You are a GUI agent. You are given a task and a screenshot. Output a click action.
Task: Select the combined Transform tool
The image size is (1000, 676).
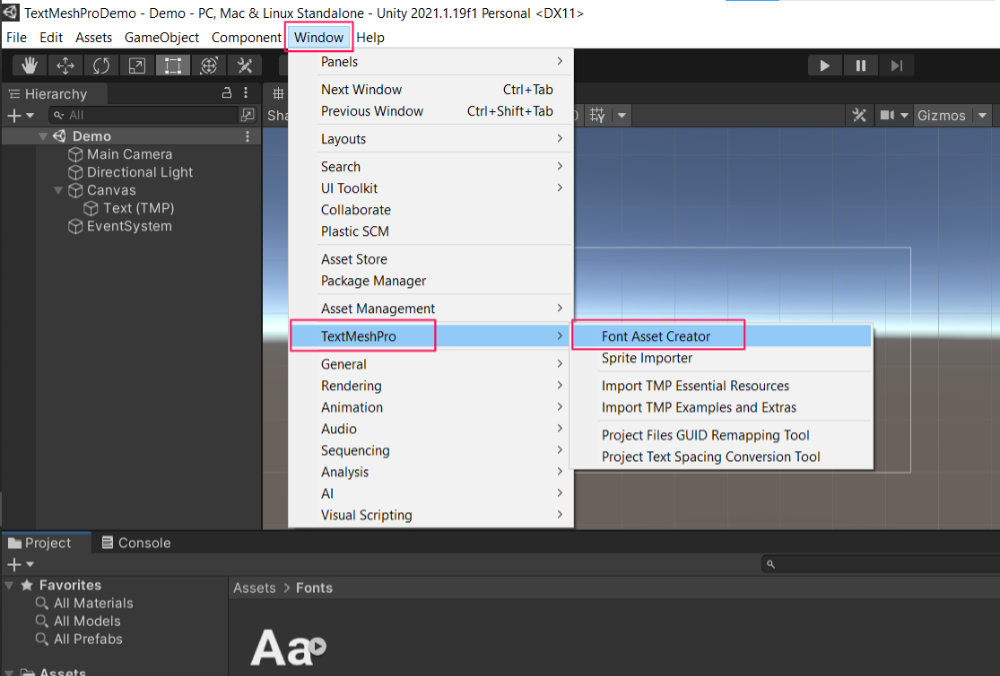[209, 66]
